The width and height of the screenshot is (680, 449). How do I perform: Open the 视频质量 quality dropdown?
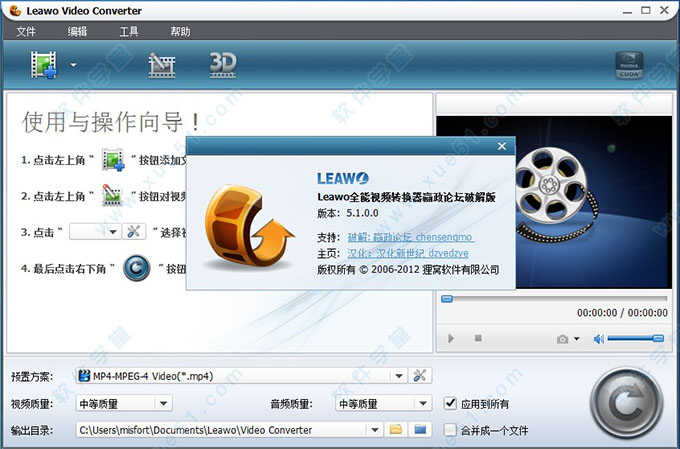(x=163, y=404)
